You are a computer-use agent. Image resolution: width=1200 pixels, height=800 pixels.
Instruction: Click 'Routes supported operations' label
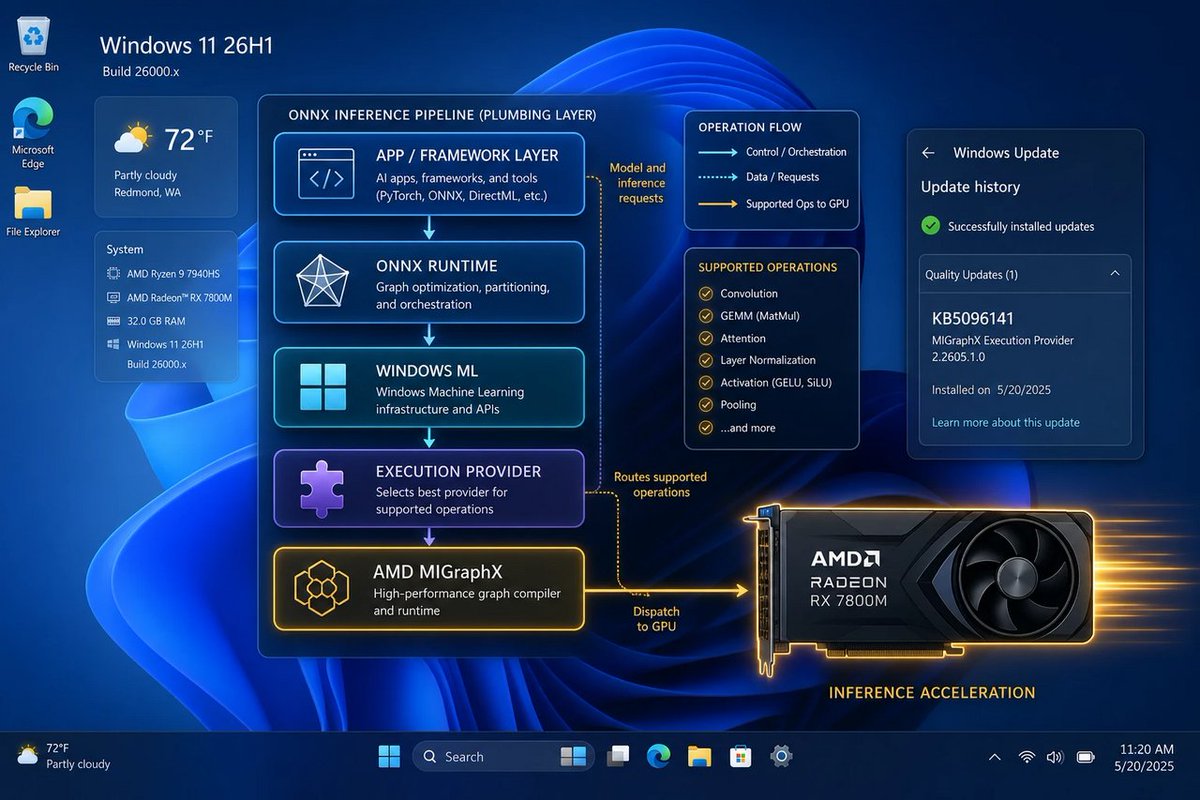660,485
